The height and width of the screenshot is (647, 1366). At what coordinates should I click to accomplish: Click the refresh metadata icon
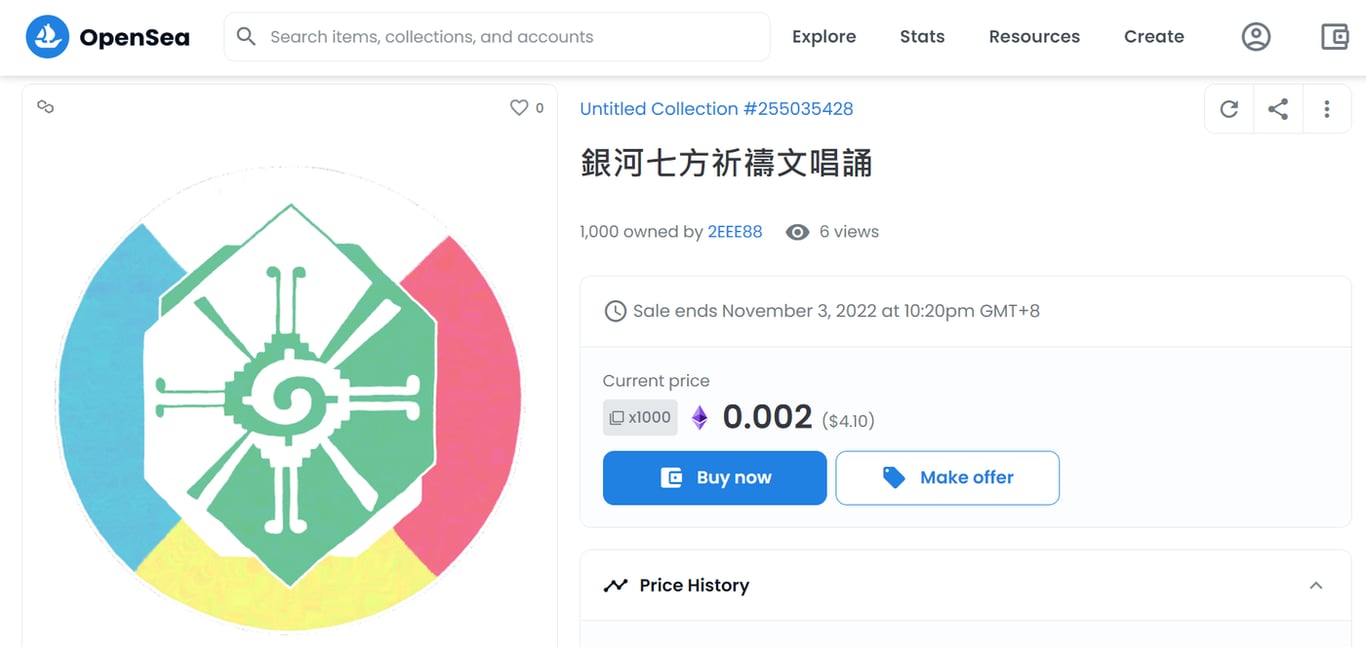pyautogui.click(x=1229, y=109)
